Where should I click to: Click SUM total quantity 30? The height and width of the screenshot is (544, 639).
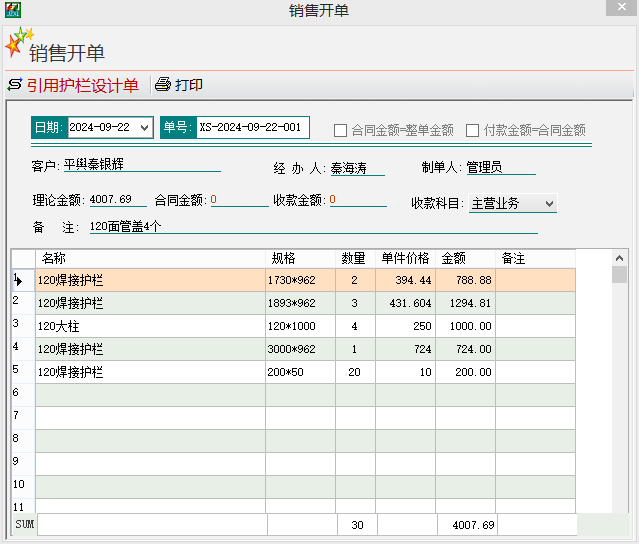pos(357,525)
